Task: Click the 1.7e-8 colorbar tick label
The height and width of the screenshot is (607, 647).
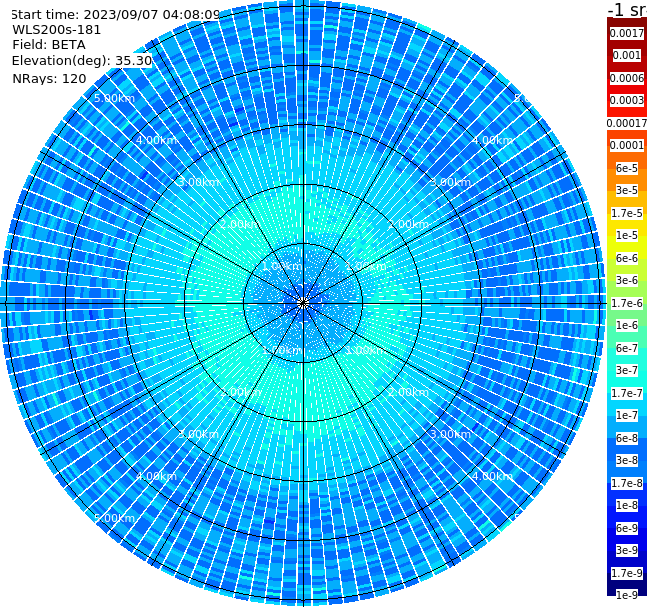Action: tap(627, 483)
